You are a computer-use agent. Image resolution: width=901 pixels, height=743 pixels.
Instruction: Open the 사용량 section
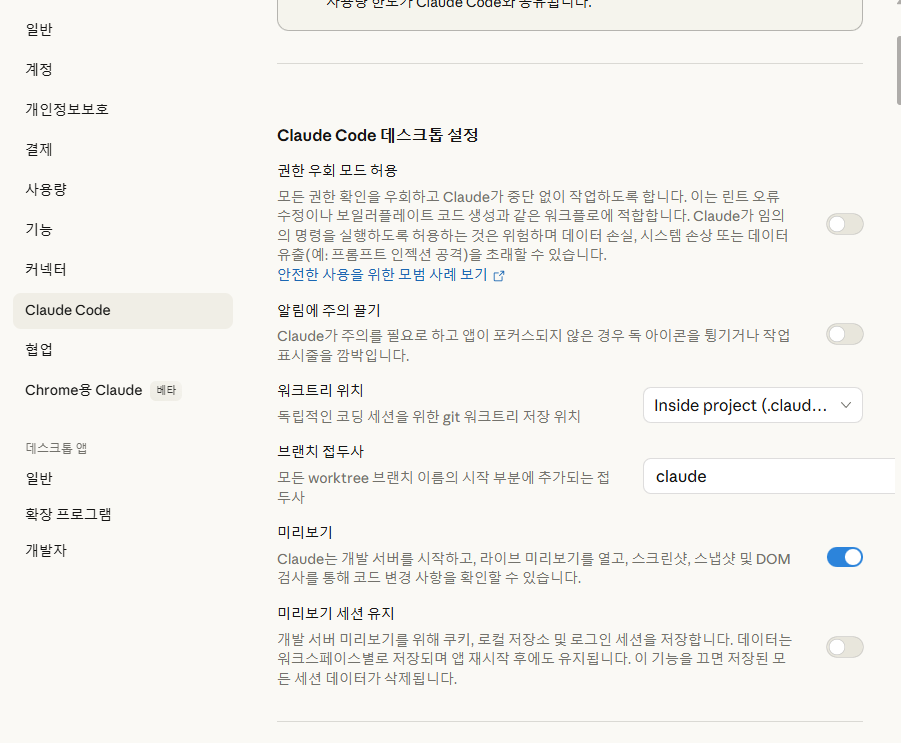[46, 189]
